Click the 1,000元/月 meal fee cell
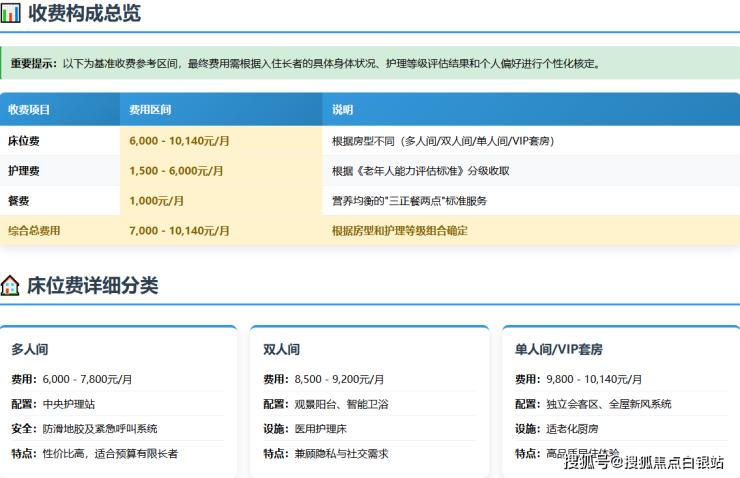 [157, 201]
